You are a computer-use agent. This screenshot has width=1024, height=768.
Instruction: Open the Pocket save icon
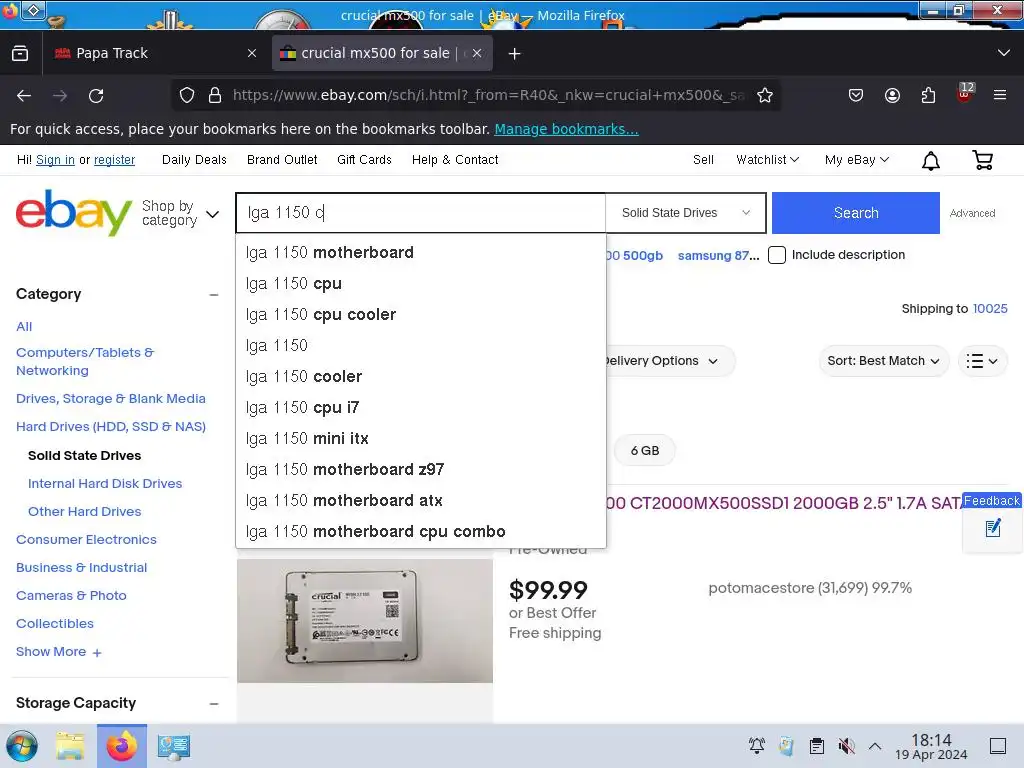(856, 95)
